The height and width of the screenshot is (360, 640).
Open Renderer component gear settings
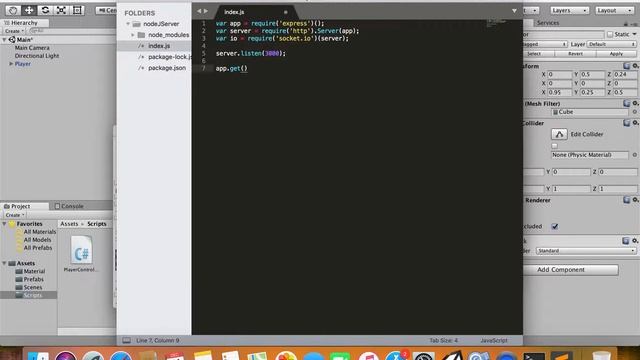636,200
